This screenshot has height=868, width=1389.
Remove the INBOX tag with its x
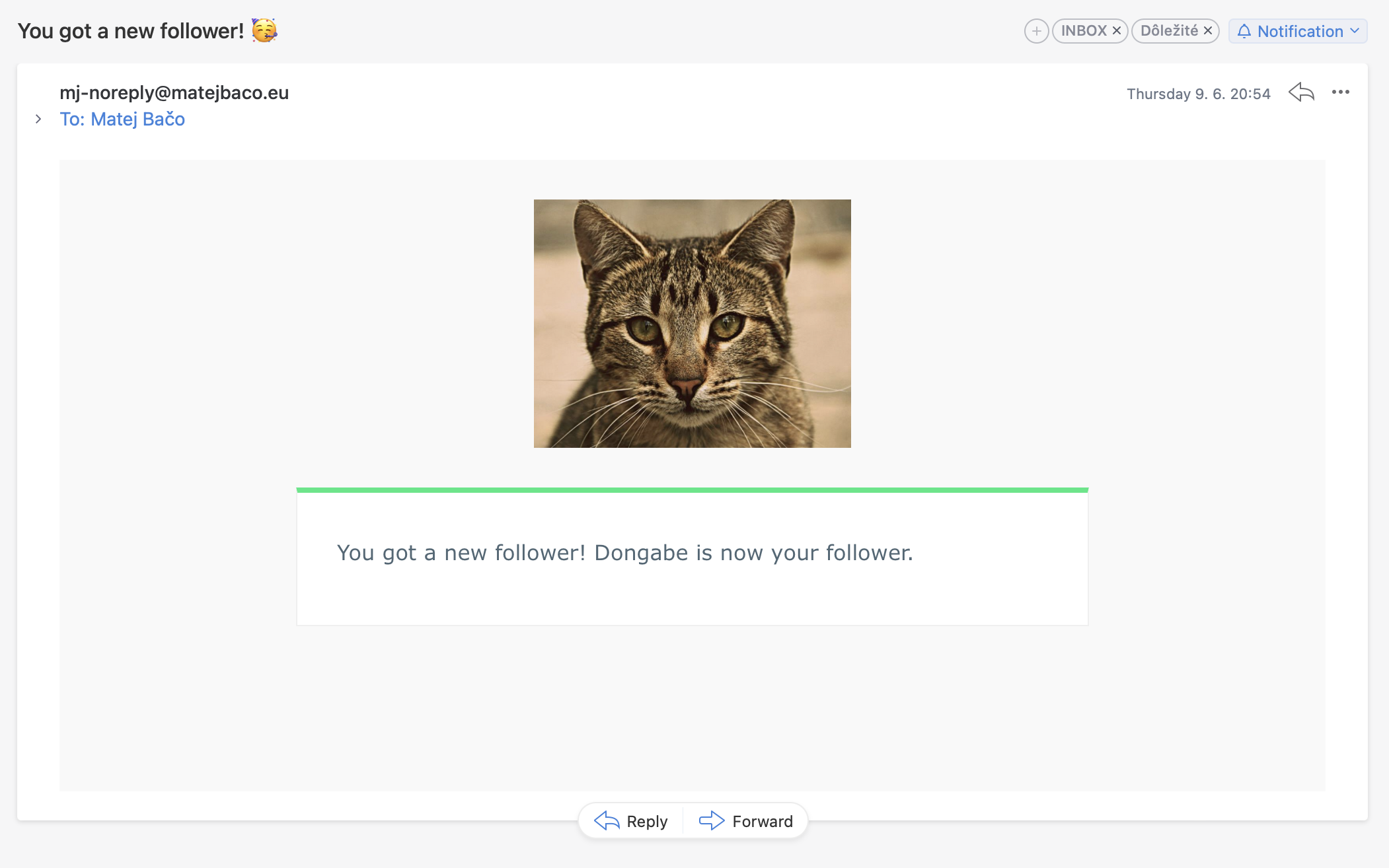pos(1117,31)
